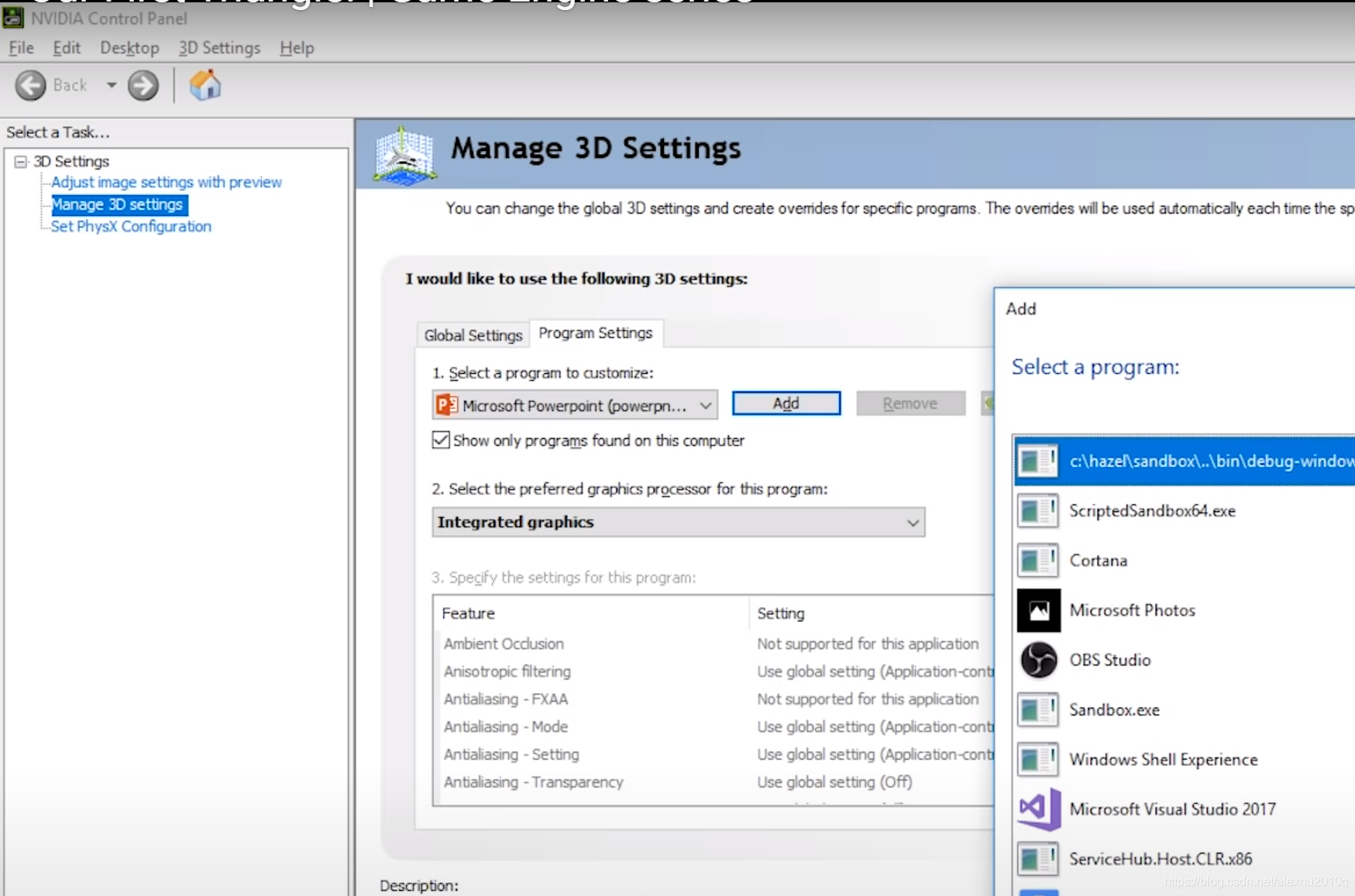This screenshot has height=896, width=1355.
Task: Select Microsoft Visual Studio 2017 entry
Action: pos(1185,809)
